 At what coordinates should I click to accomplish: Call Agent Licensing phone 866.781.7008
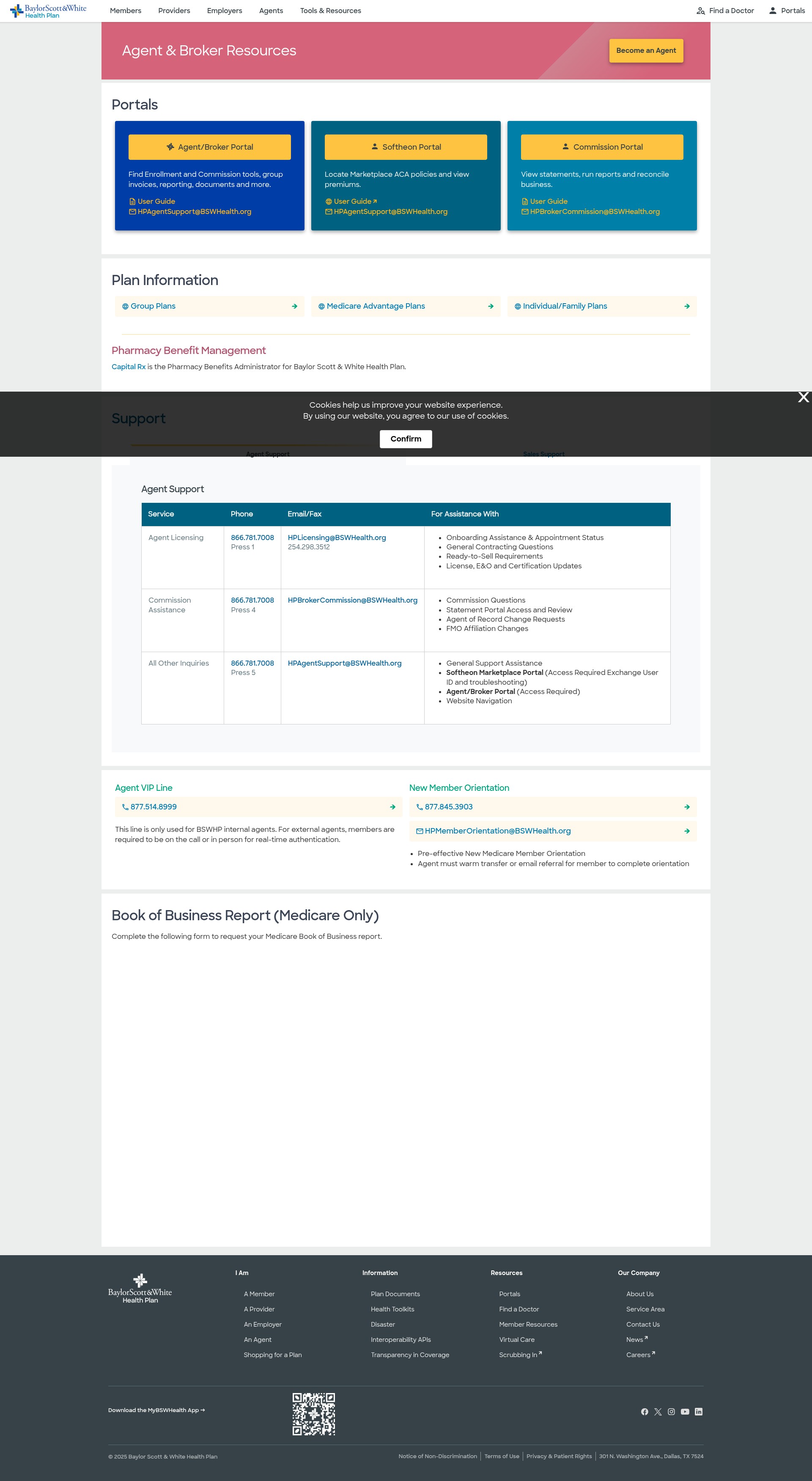(252, 538)
